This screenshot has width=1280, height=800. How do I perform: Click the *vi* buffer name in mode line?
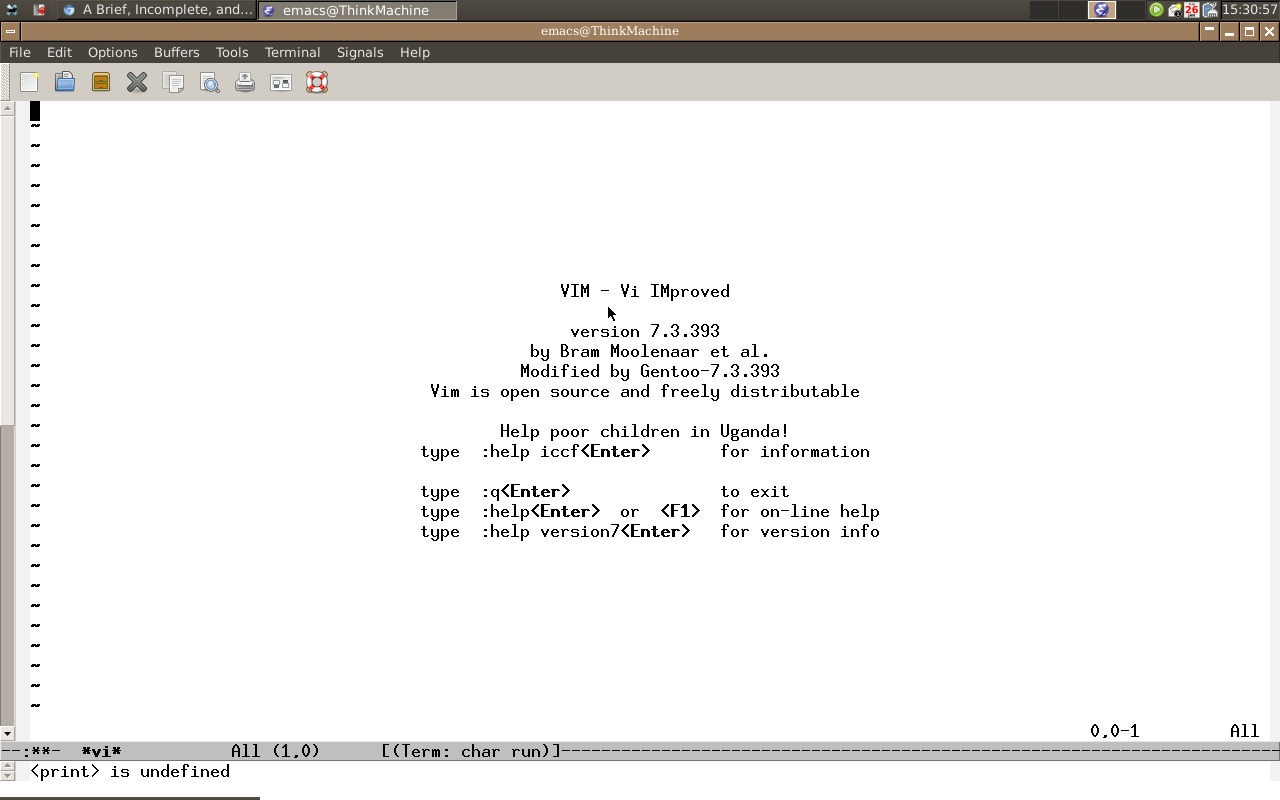(101, 751)
